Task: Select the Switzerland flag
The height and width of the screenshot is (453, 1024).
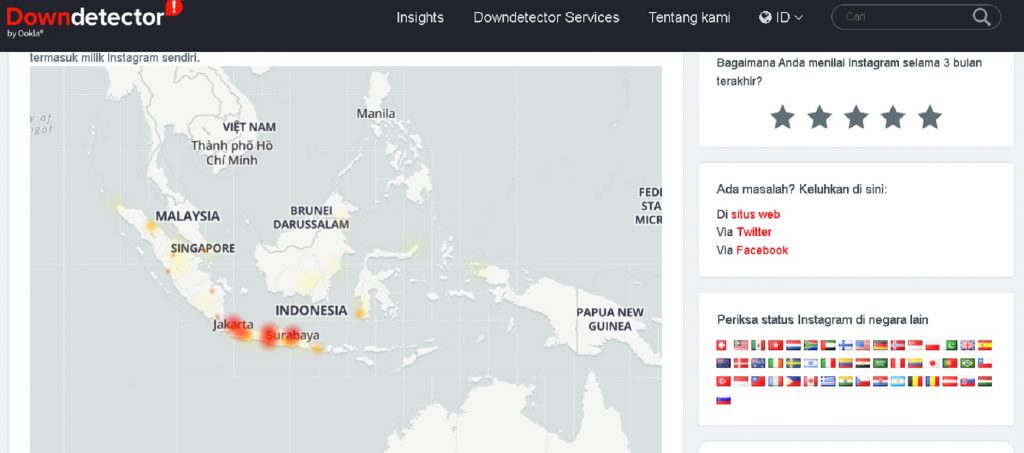Action: coord(721,345)
